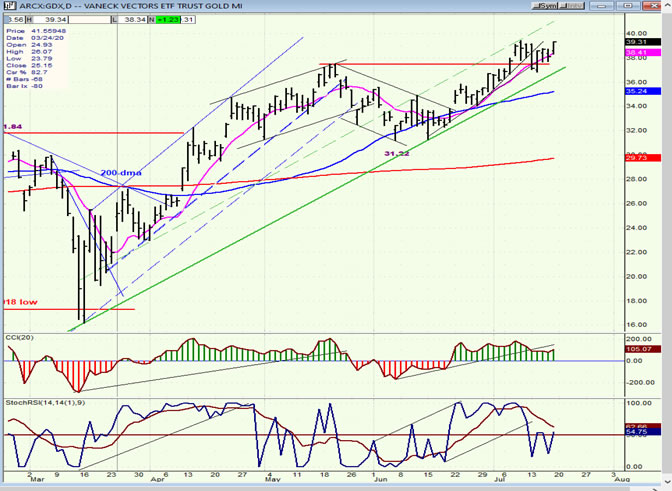Image resolution: width=672 pixels, height=491 pixels.
Task: Click the red 29.73 moving average tag
Action: [x=637, y=158]
